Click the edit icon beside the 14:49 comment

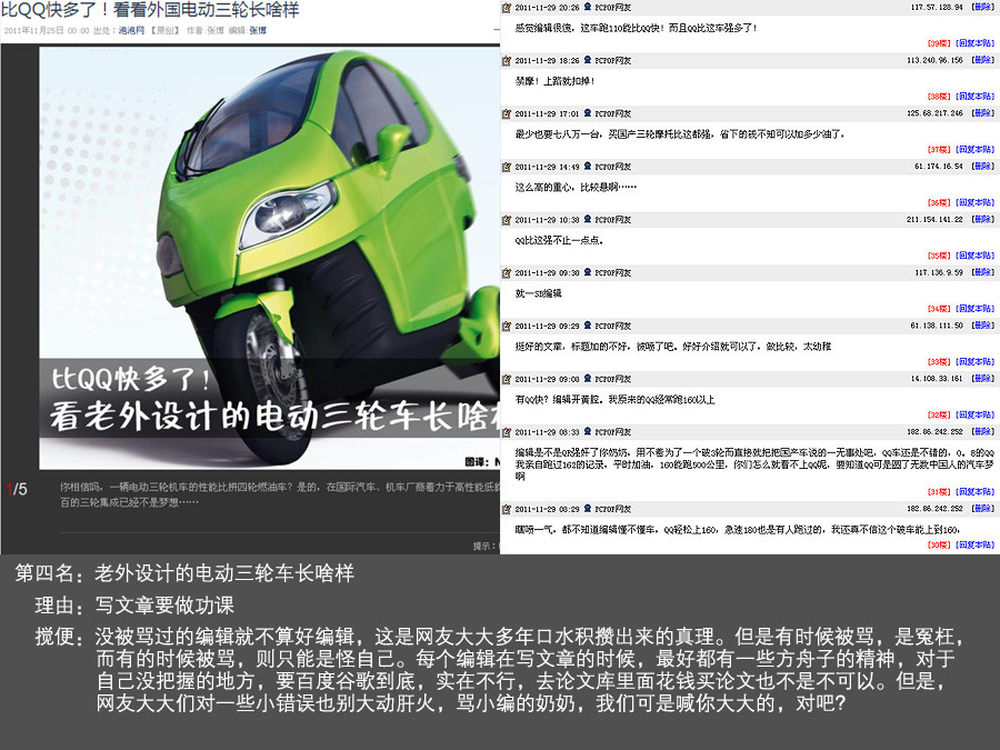click(506, 166)
